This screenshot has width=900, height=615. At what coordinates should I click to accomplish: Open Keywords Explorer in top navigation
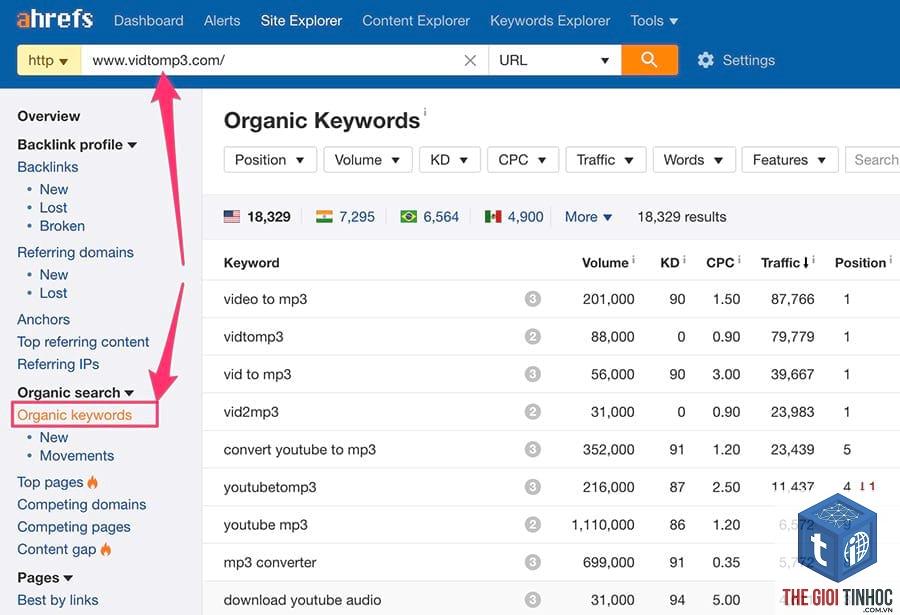[x=550, y=21]
